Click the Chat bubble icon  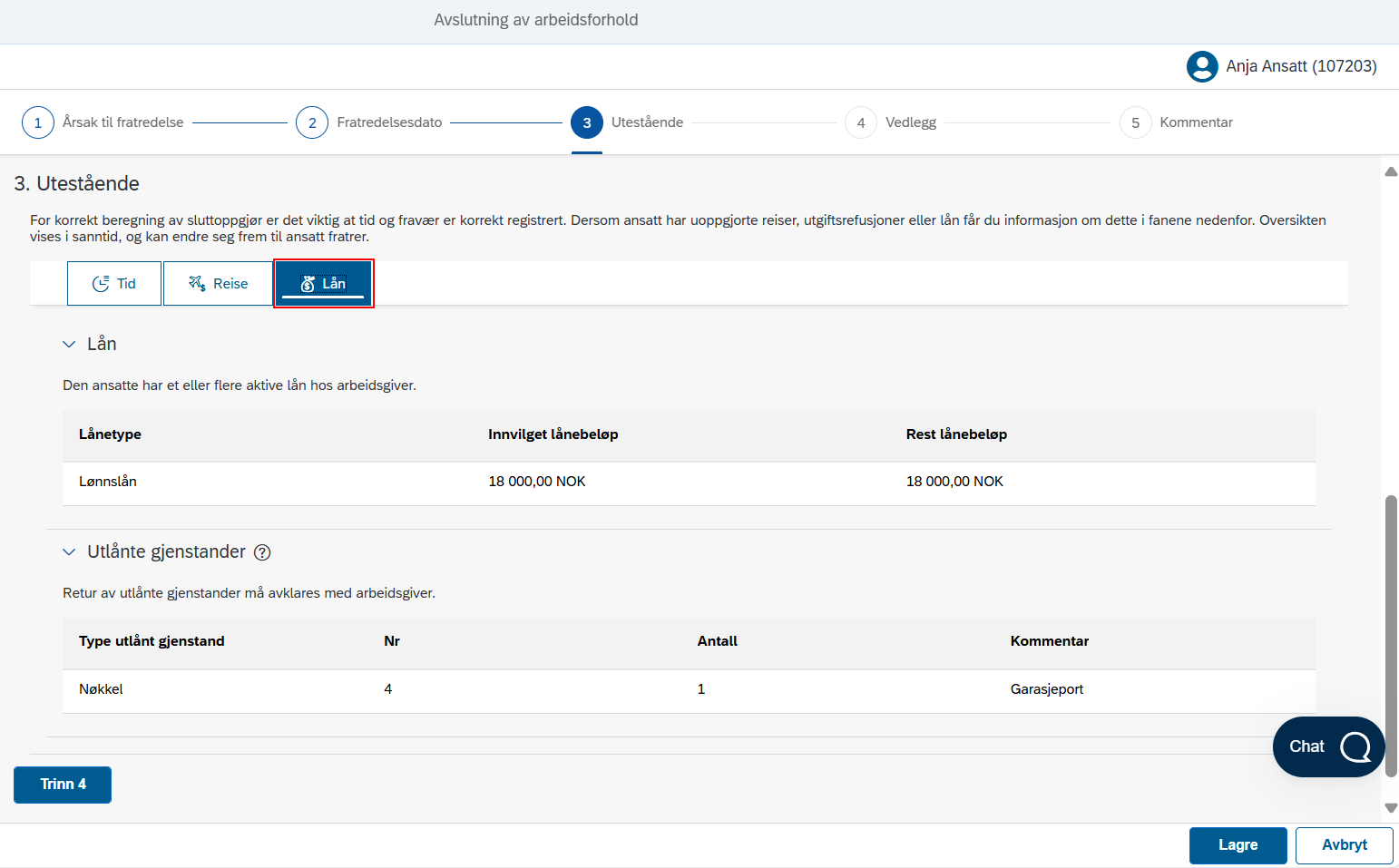(x=1355, y=746)
